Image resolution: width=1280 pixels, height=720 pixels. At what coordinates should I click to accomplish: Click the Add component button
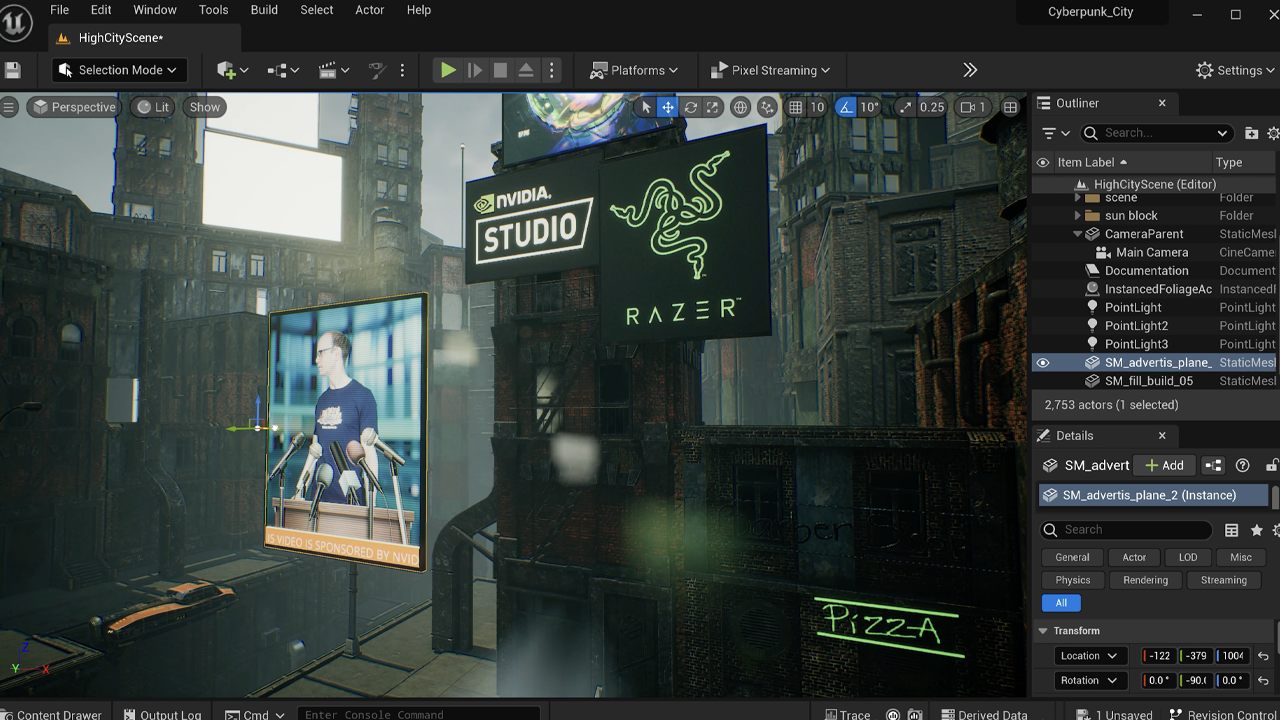pos(1164,465)
